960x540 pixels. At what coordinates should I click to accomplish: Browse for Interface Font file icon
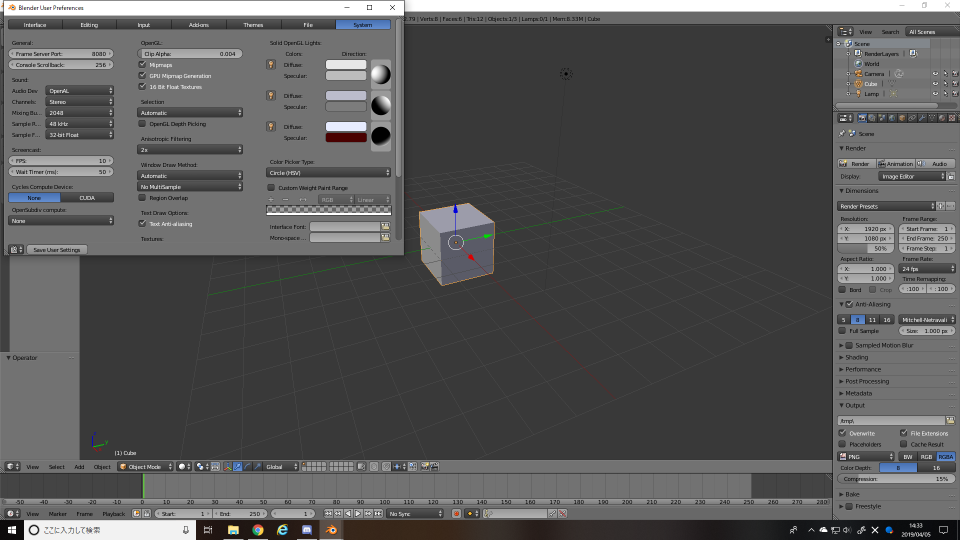[x=385, y=227]
